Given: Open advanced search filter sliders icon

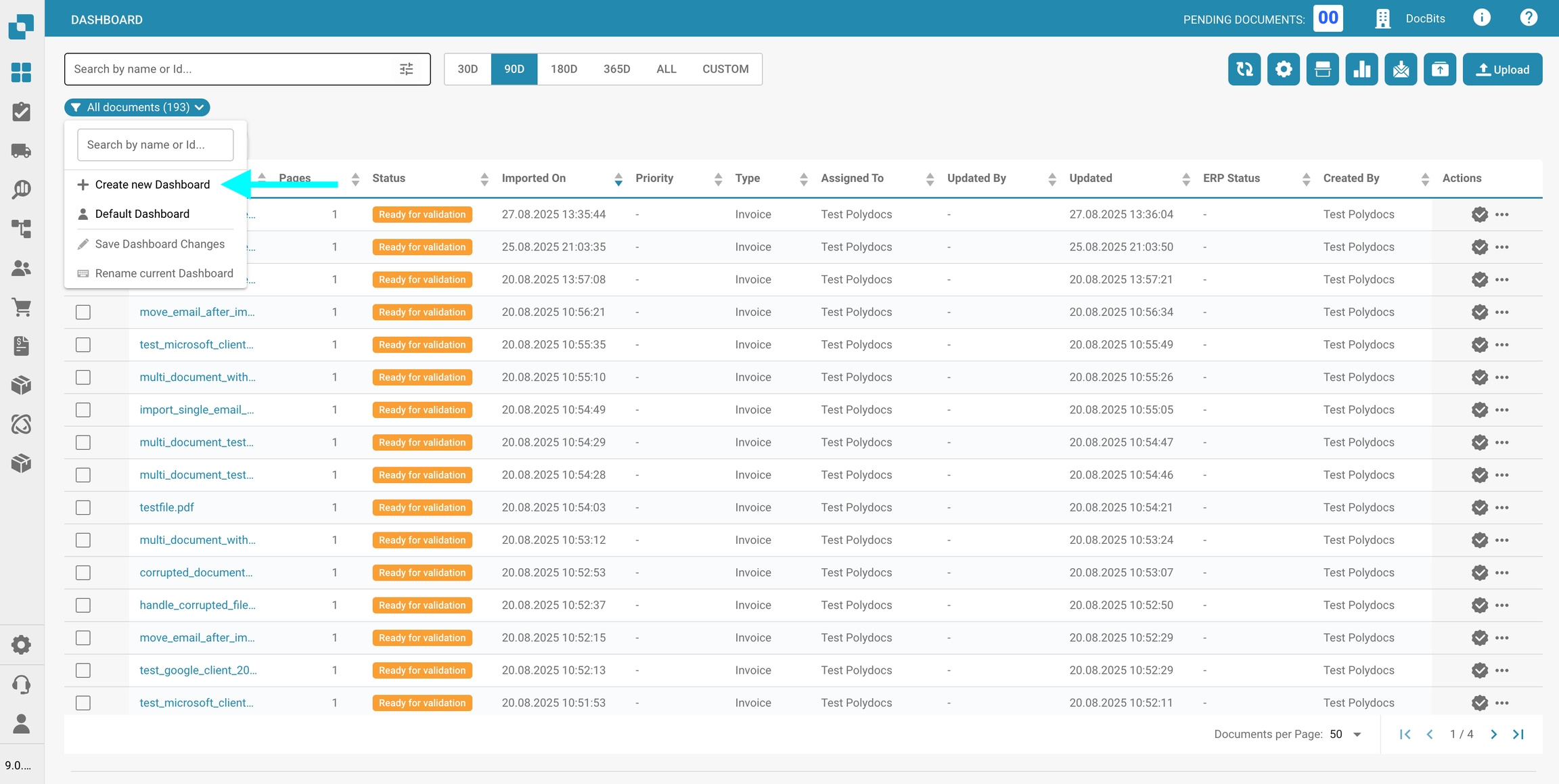Looking at the screenshot, I should [x=406, y=69].
